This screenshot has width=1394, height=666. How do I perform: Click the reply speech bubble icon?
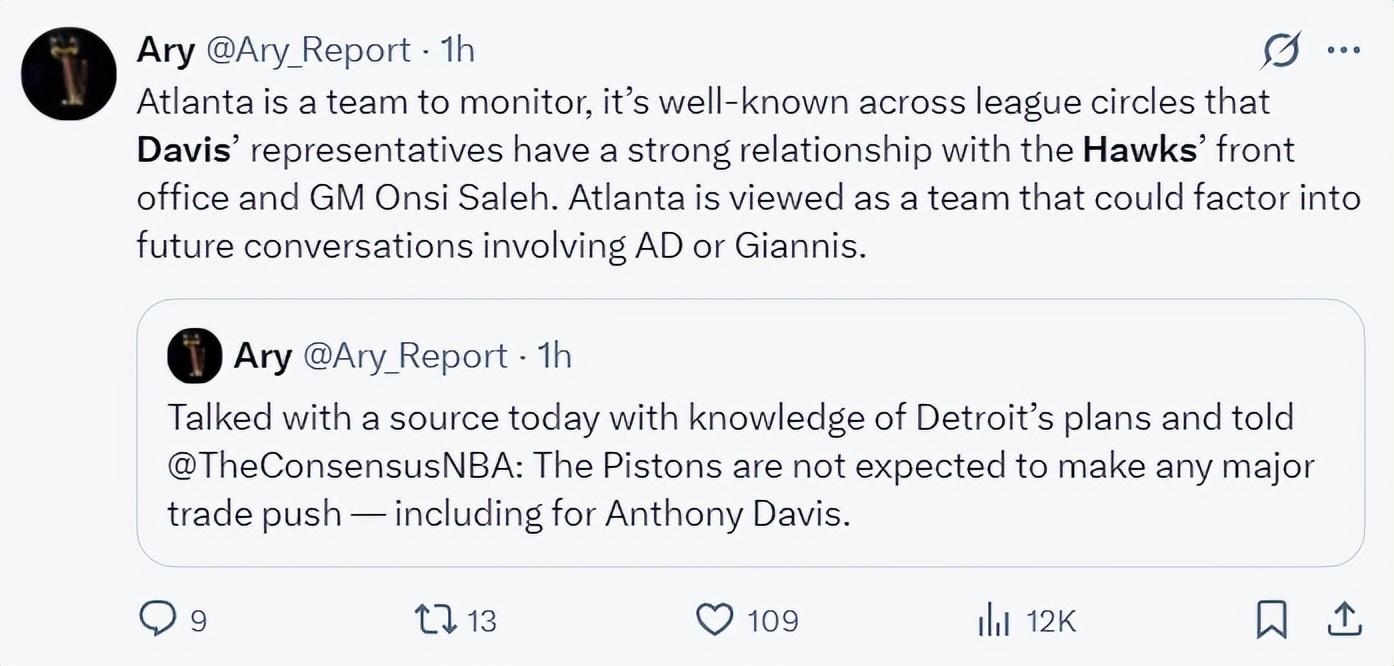point(157,621)
